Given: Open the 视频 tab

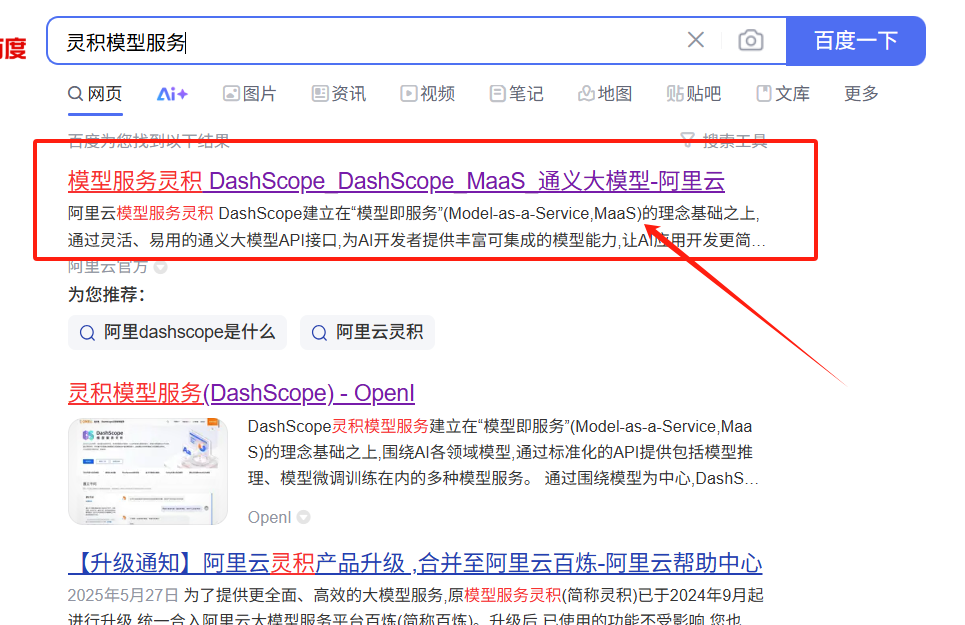Looking at the screenshot, I should click(x=428, y=94).
